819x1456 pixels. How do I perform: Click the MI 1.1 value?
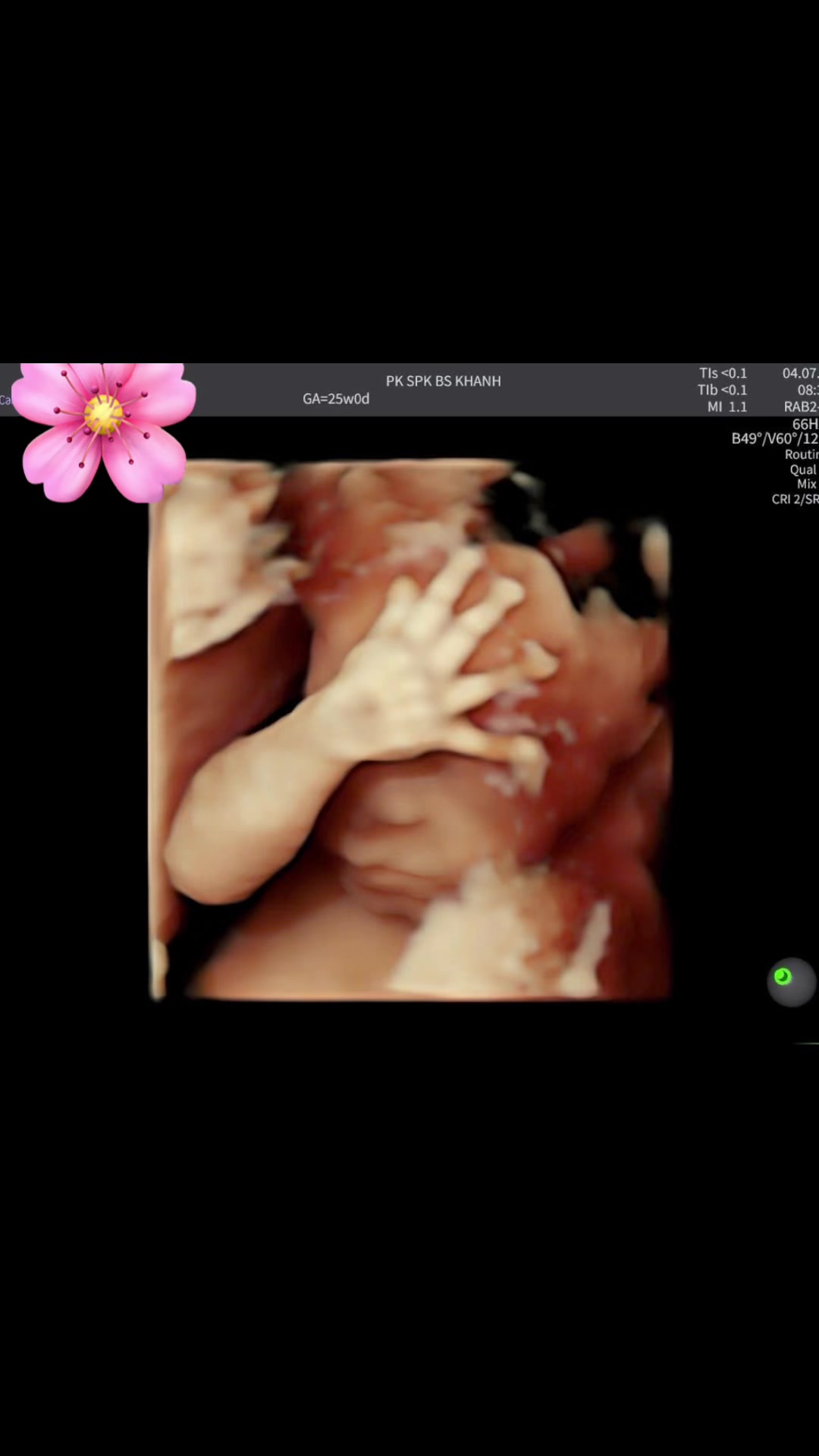coord(727,406)
